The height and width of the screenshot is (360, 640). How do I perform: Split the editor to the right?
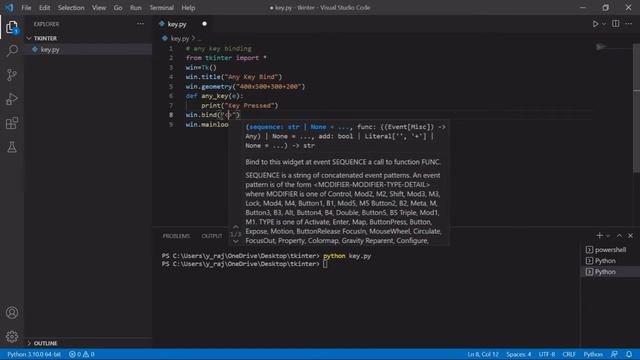point(616,24)
